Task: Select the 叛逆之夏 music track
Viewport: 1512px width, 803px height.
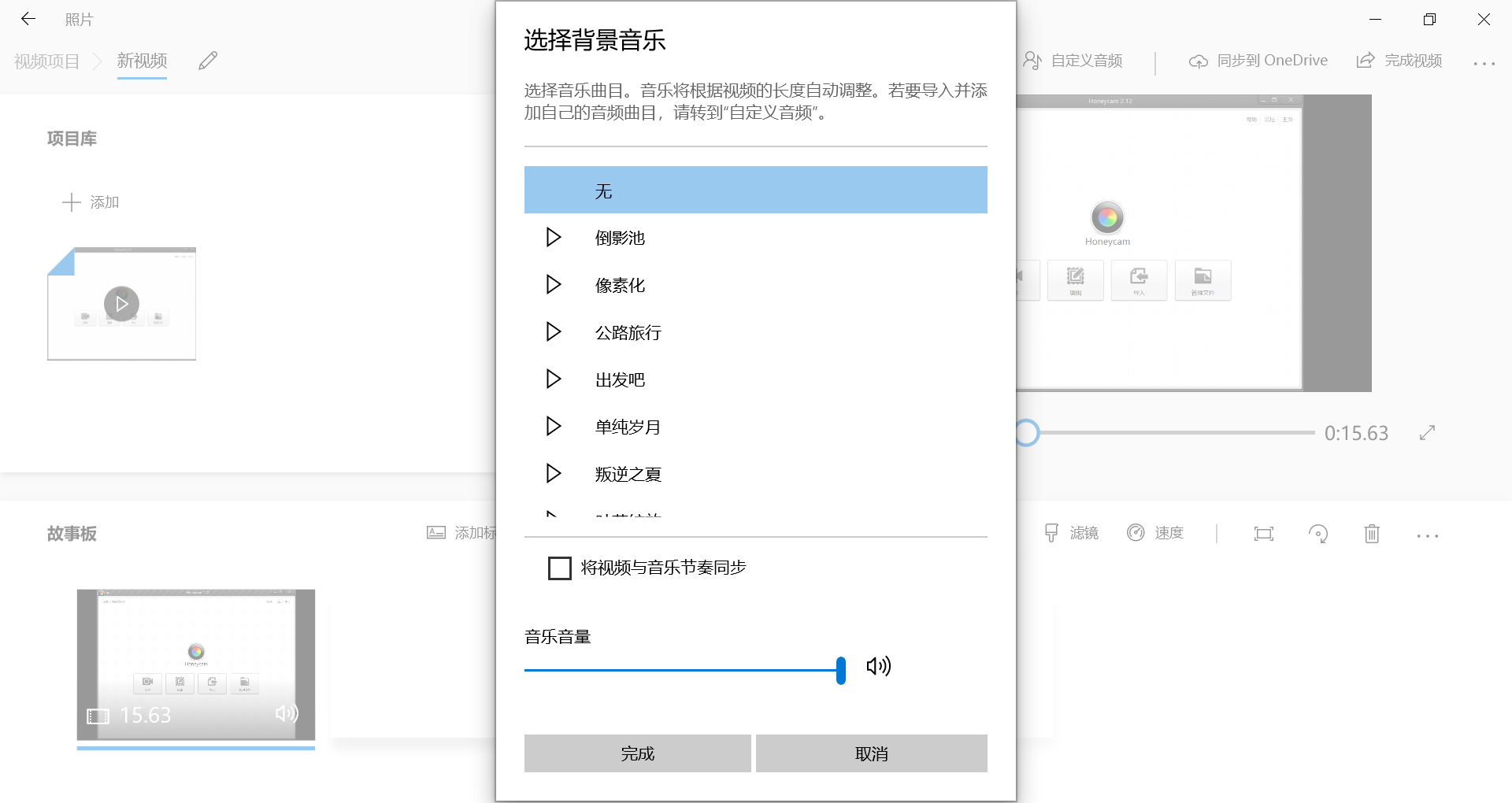Action: click(756, 473)
